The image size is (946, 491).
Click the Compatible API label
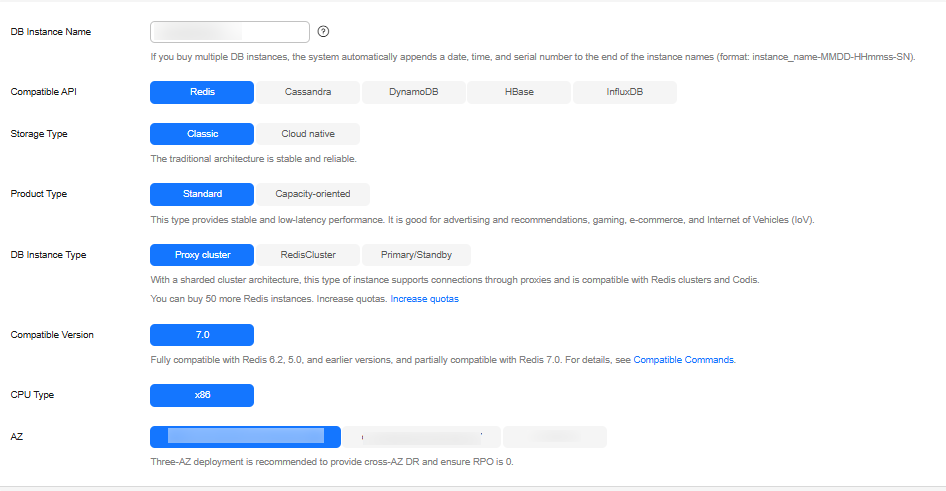coord(43,92)
